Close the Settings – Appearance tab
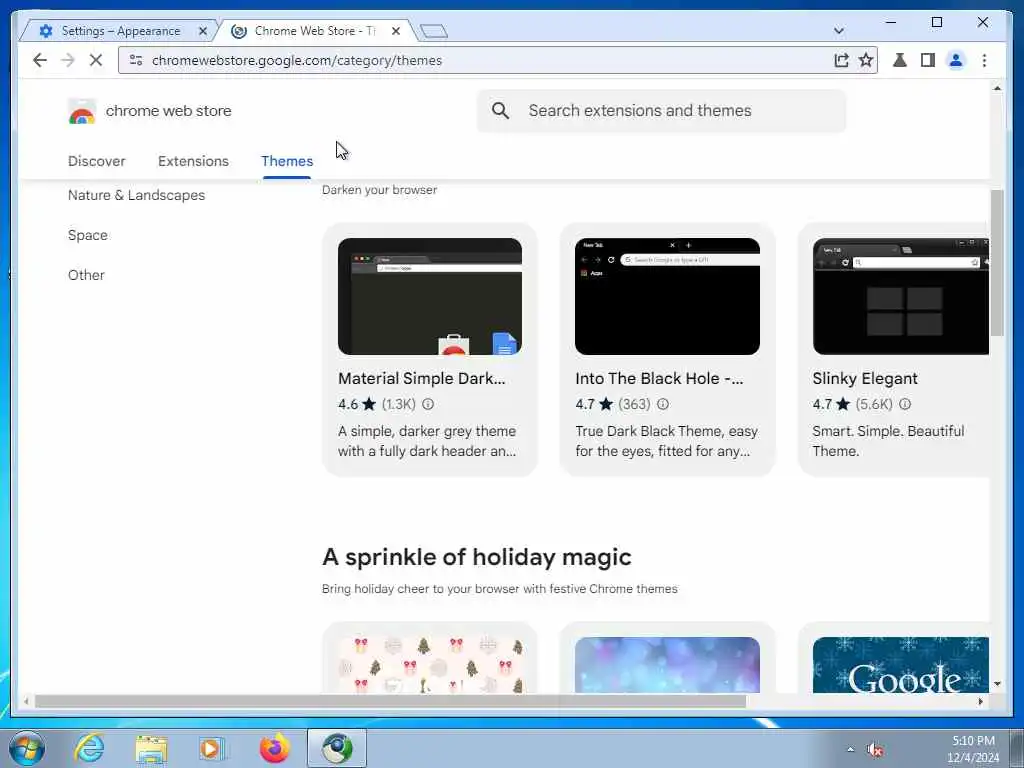Image resolution: width=1024 pixels, height=768 pixels. [x=203, y=31]
